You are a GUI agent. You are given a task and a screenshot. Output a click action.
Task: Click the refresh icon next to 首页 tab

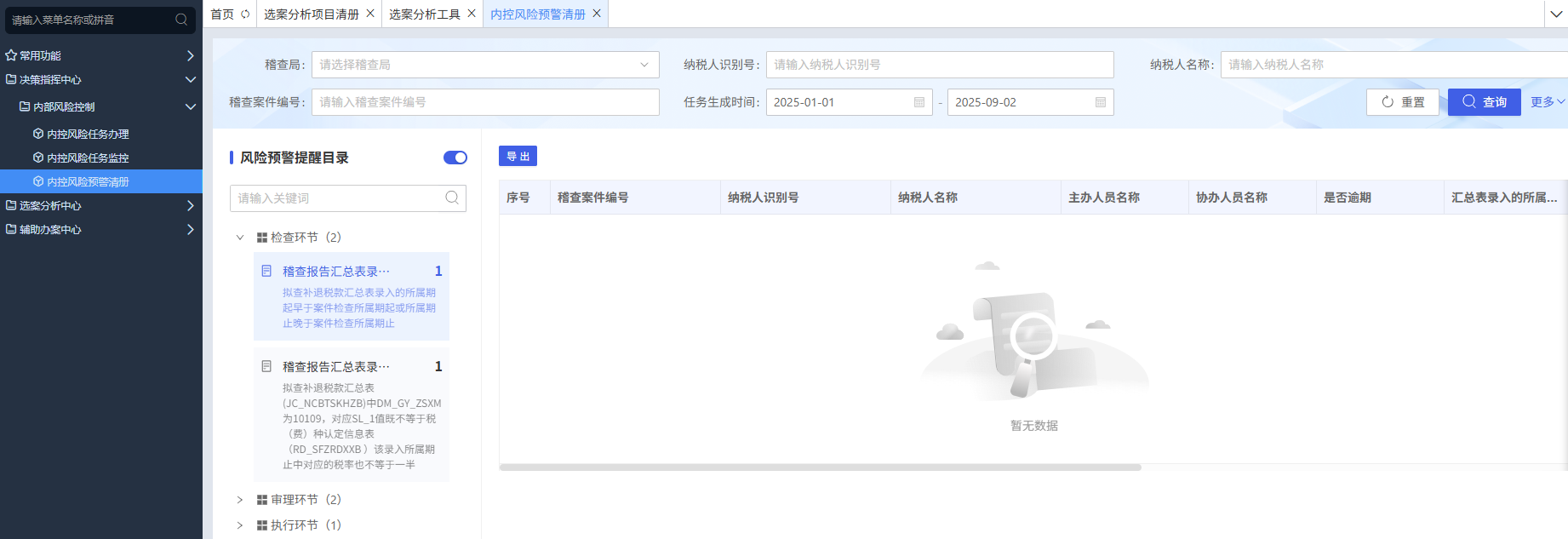tap(245, 14)
